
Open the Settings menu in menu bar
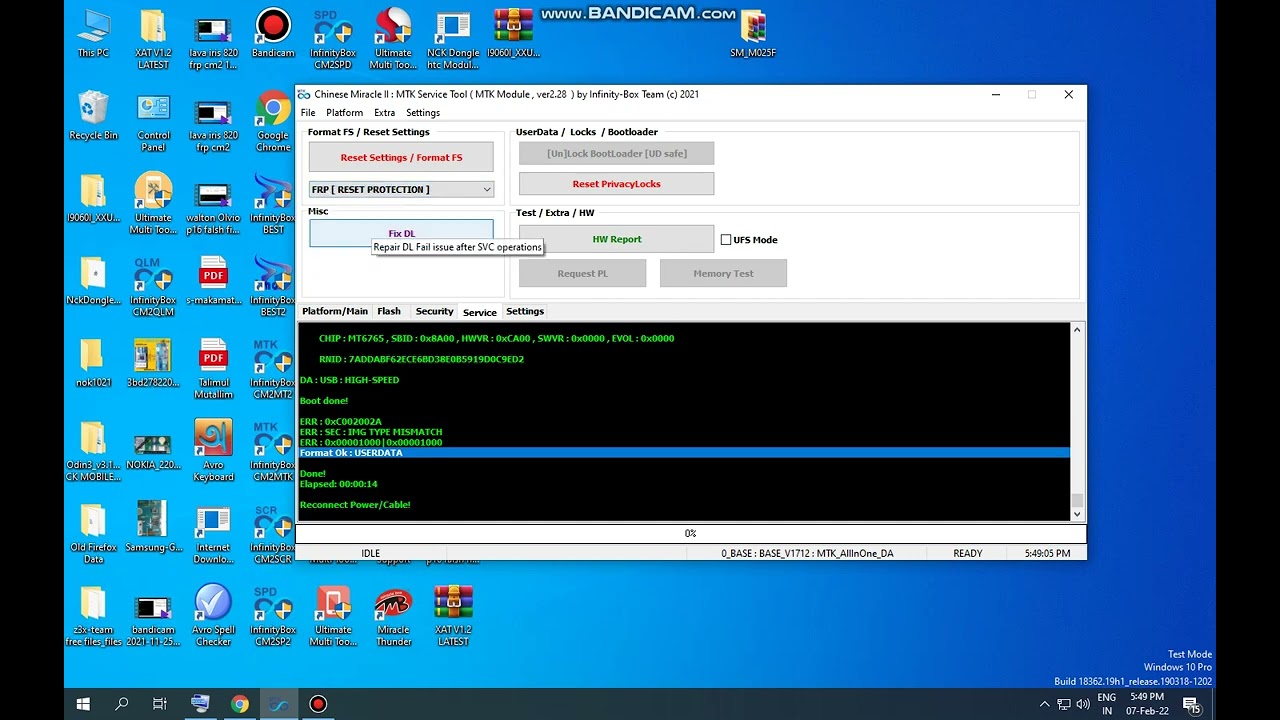tap(422, 113)
